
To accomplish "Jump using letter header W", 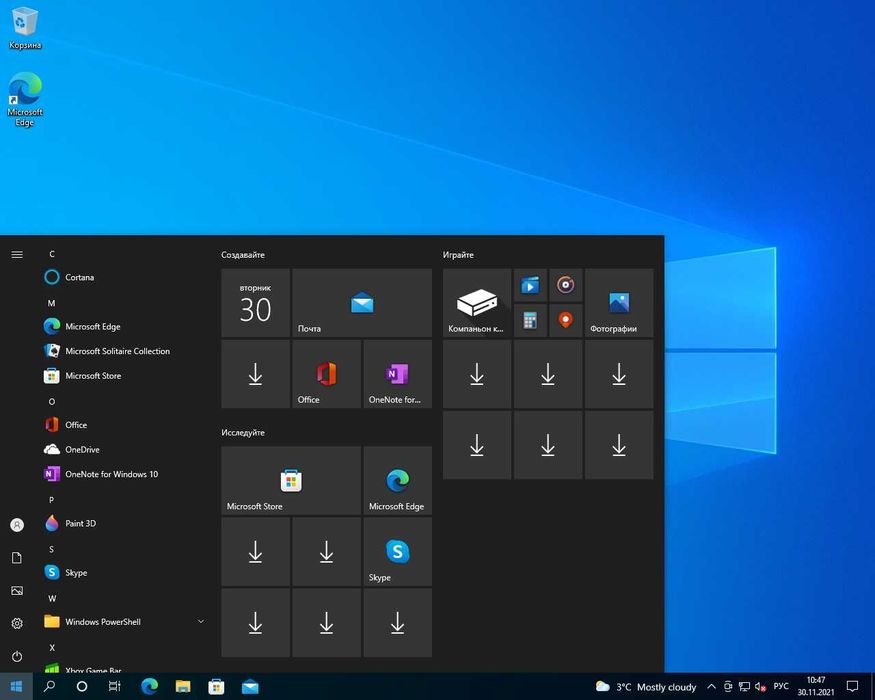I will [x=52, y=598].
